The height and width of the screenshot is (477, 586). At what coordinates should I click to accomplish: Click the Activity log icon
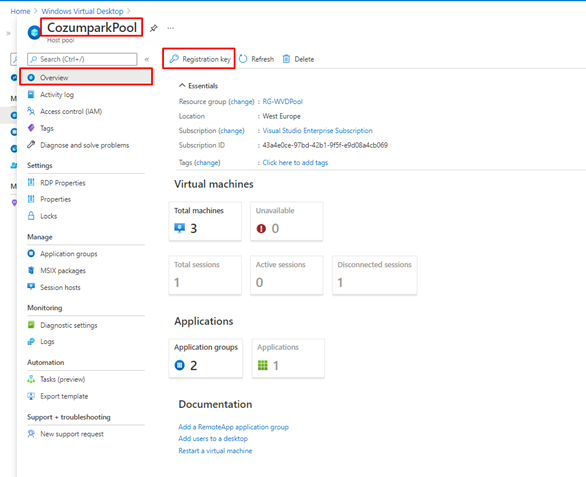[31, 94]
